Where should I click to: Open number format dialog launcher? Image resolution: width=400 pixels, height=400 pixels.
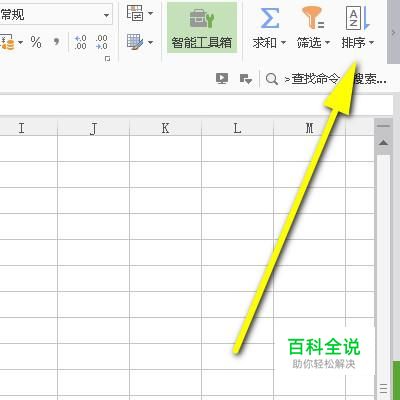coord(107,59)
